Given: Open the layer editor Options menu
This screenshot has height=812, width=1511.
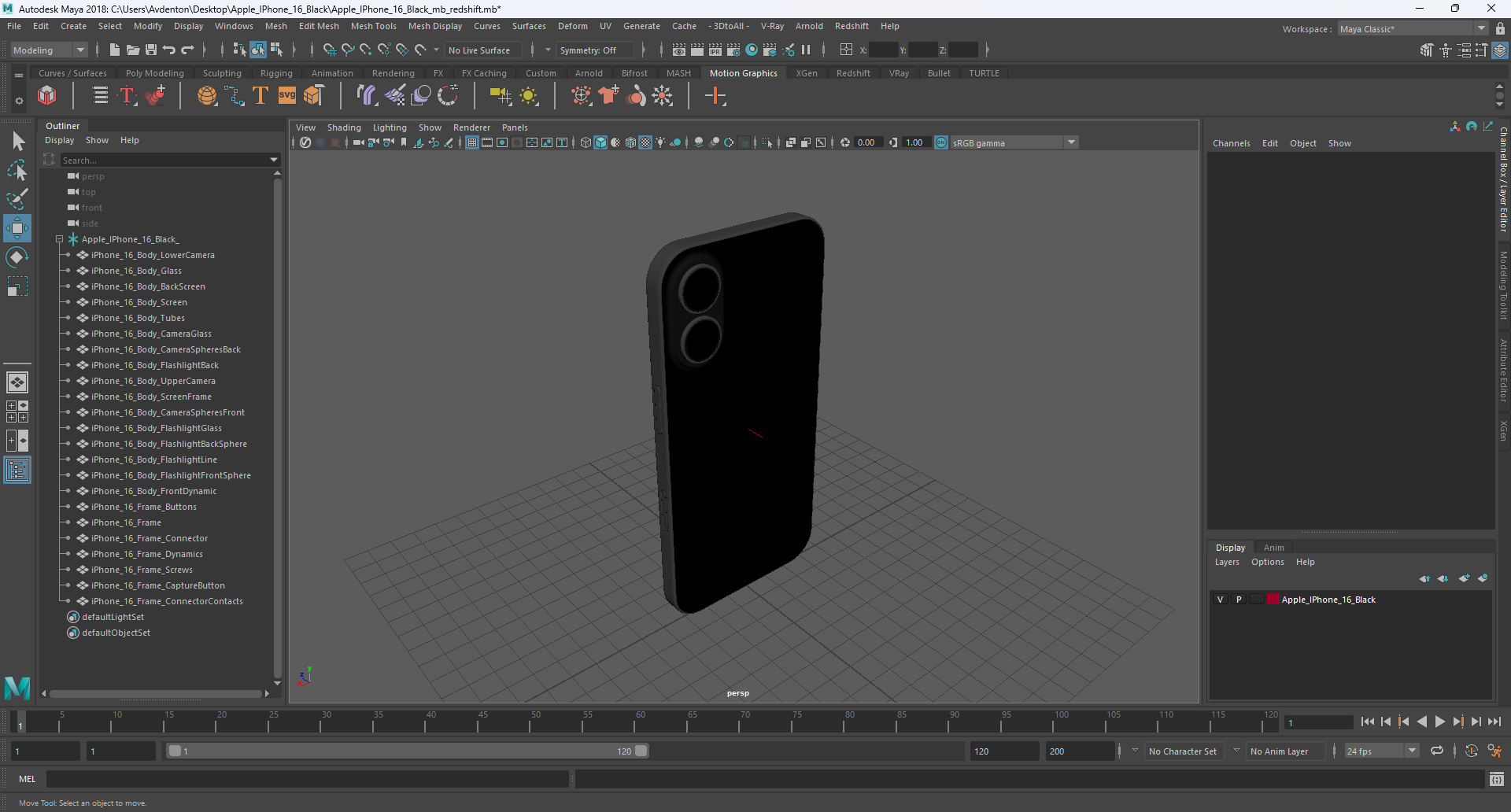Looking at the screenshot, I should pos(1267,562).
